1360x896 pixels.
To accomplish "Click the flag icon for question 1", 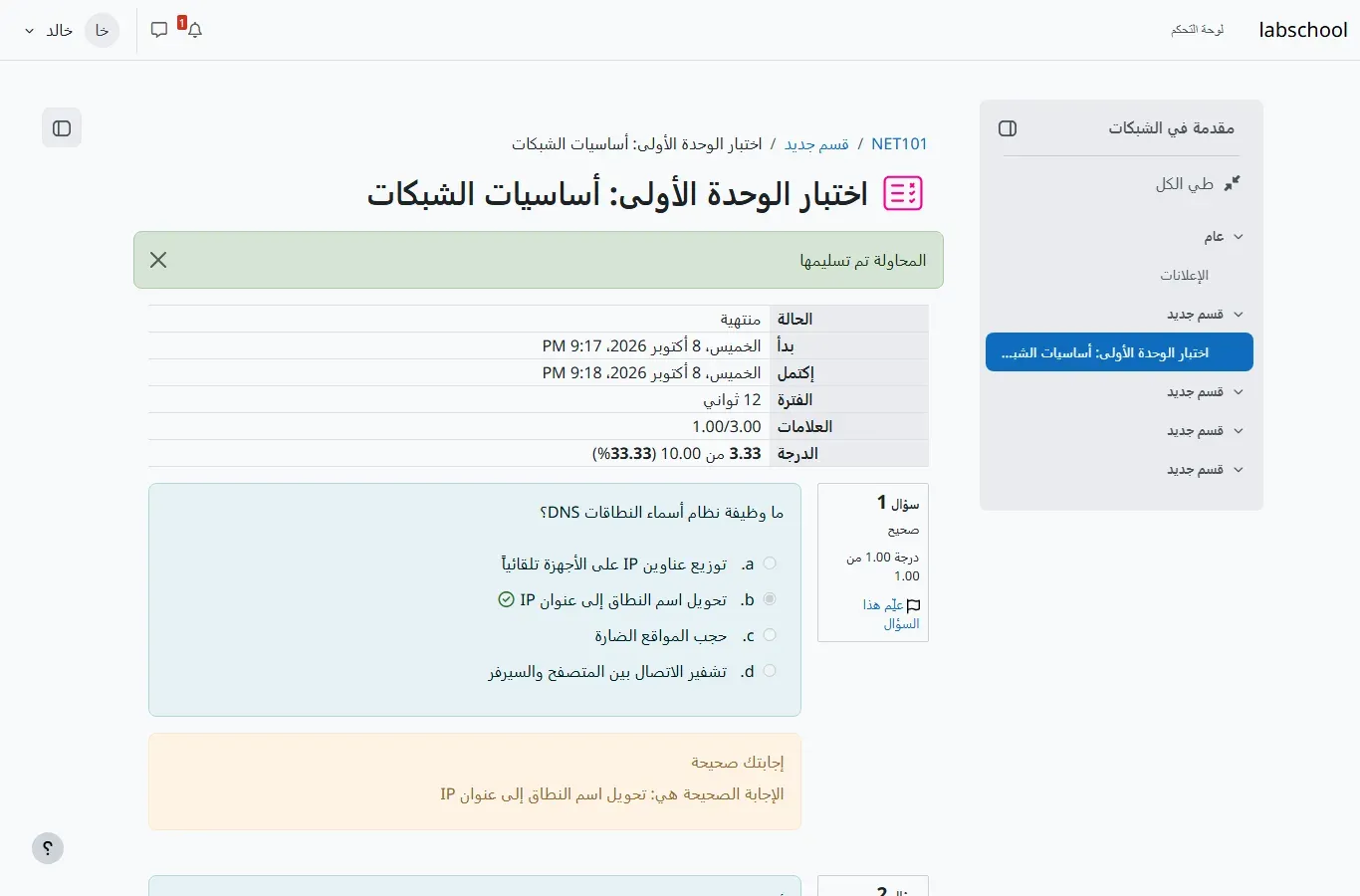I will pyautogui.click(x=914, y=605).
